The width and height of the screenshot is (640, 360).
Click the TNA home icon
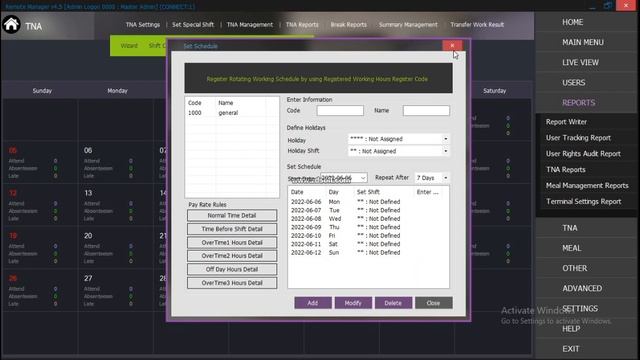(x=11, y=25)
